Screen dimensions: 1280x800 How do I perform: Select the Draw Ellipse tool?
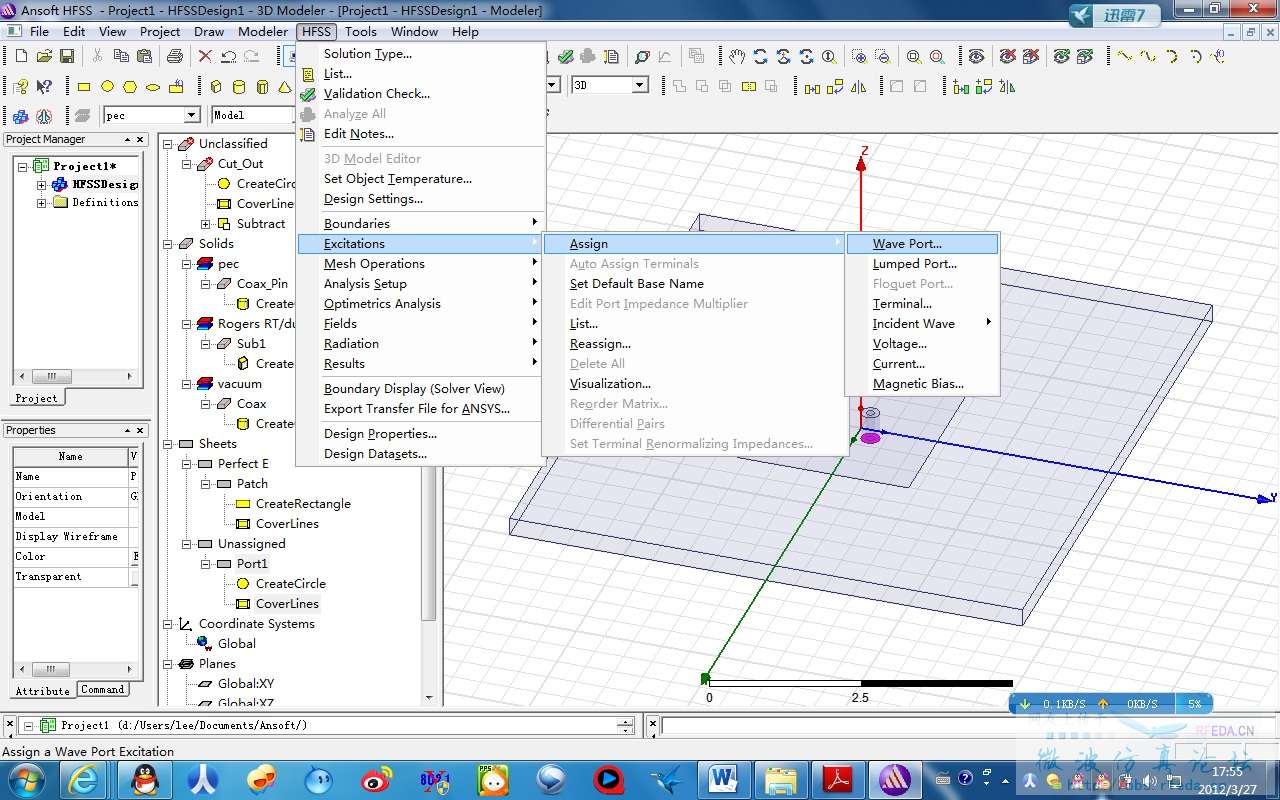(x=153, y=87)
